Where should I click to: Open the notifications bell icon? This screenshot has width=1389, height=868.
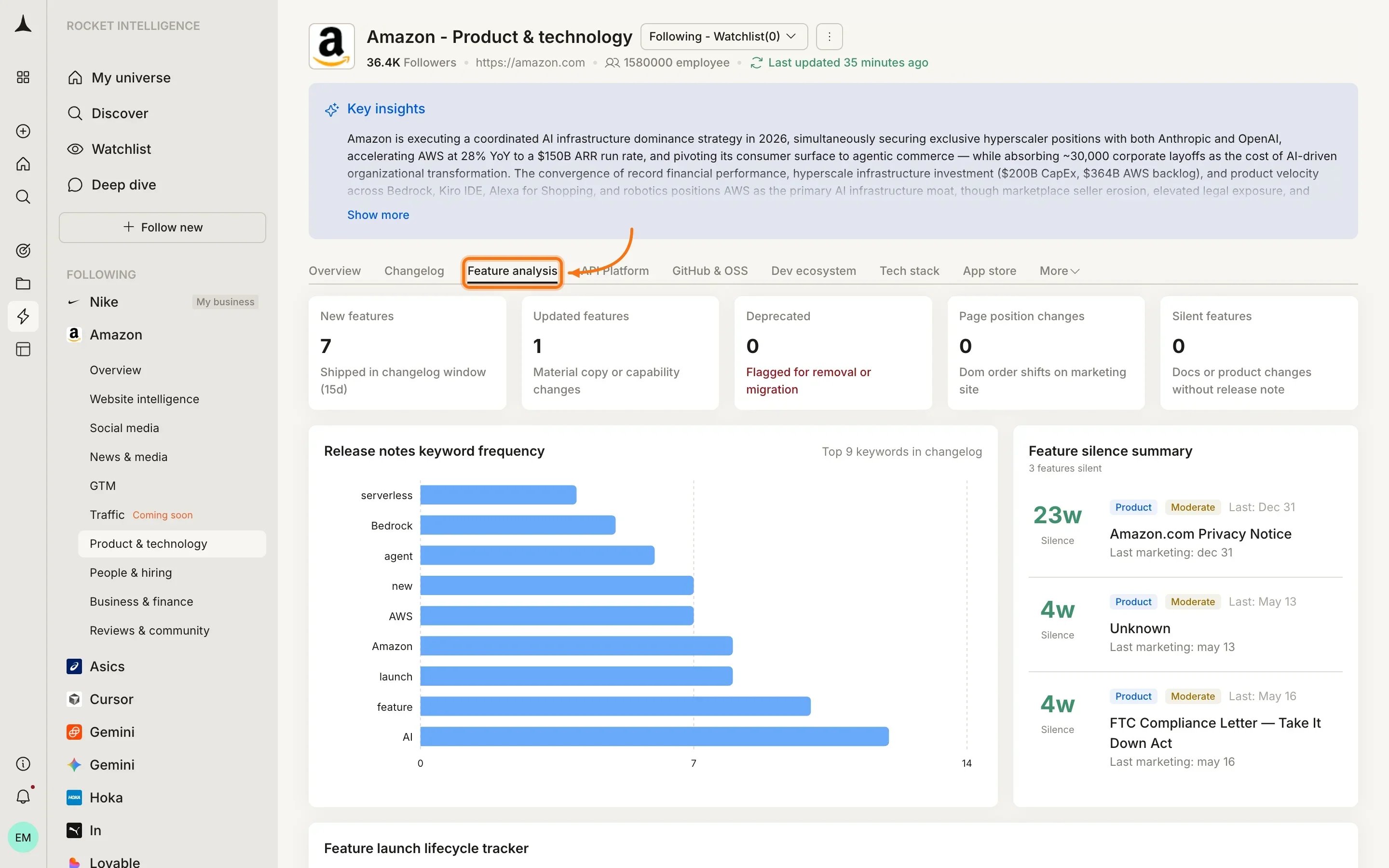tap(23, 796)
